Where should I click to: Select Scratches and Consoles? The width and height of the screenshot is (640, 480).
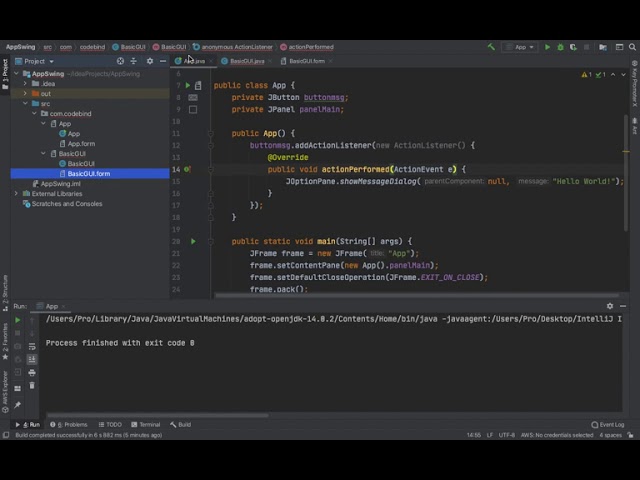point(67,204)
